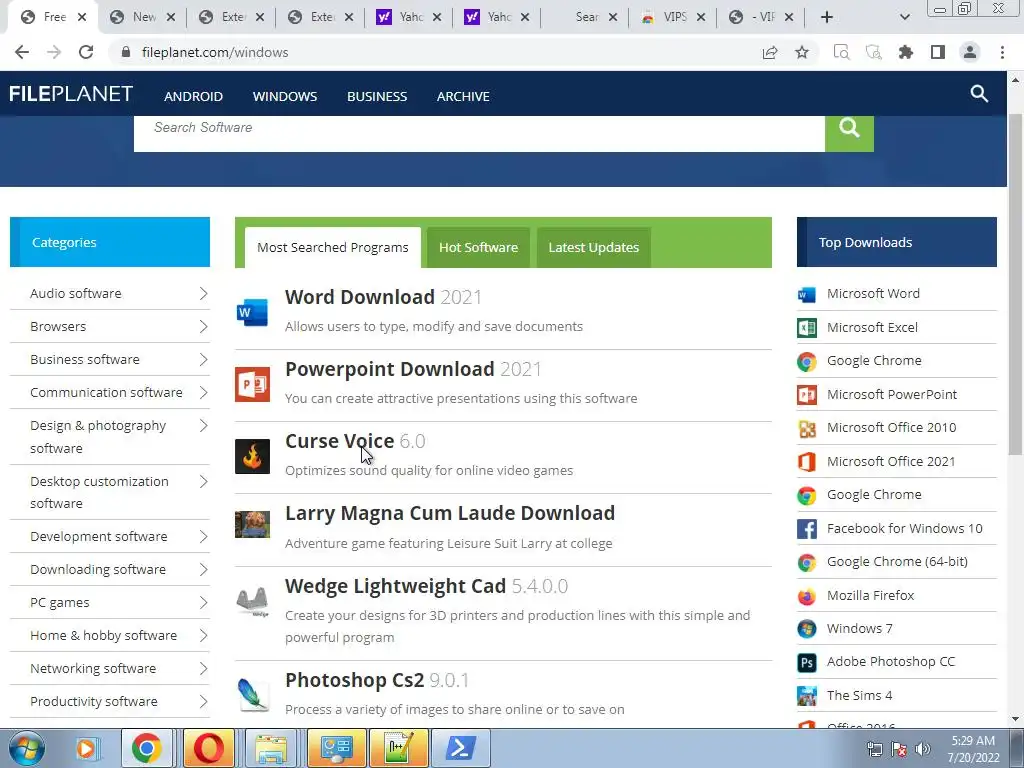
Task: Expand the Browsers category arrow
Action: (204, 327)
